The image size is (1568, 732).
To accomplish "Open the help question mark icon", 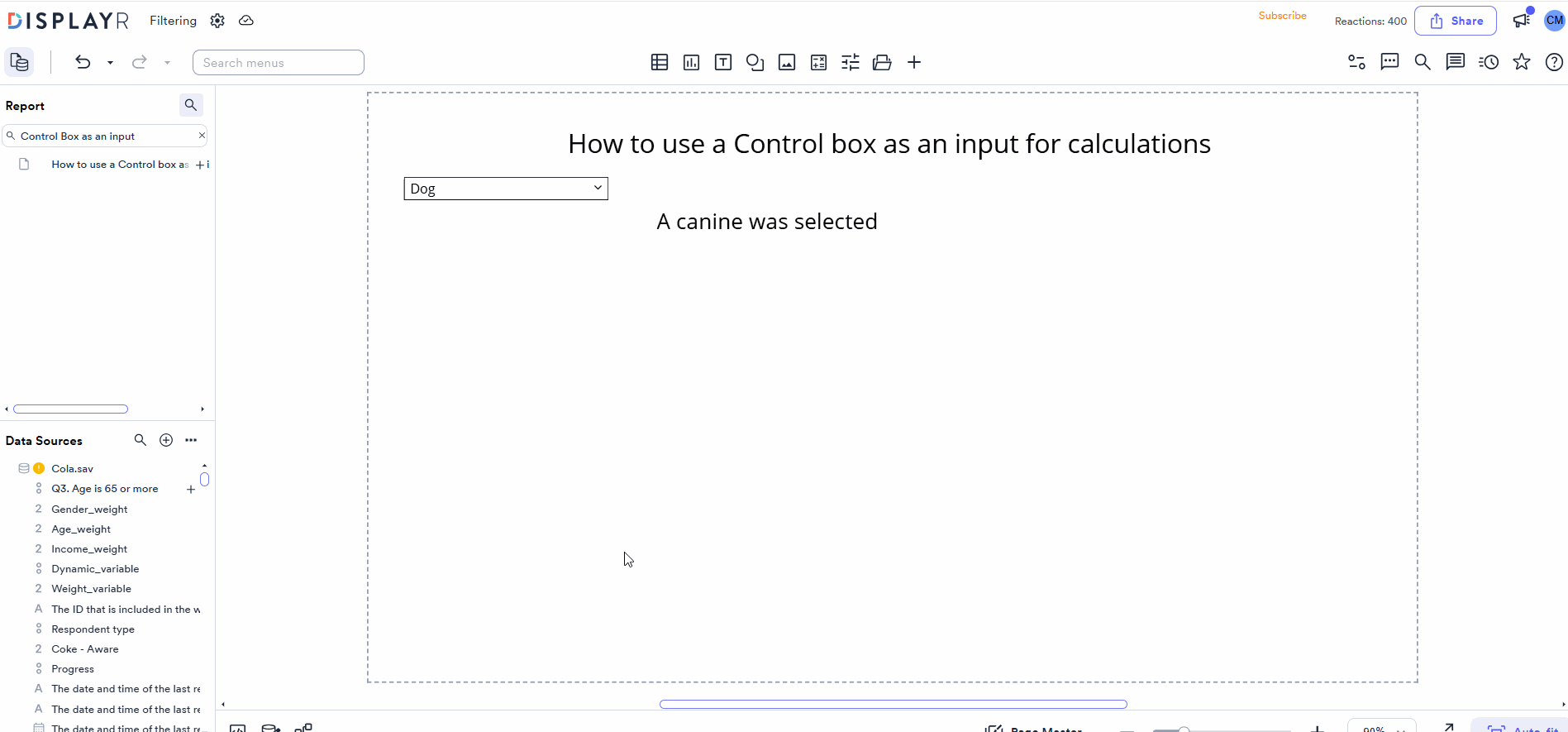I will click(1554, 62).
